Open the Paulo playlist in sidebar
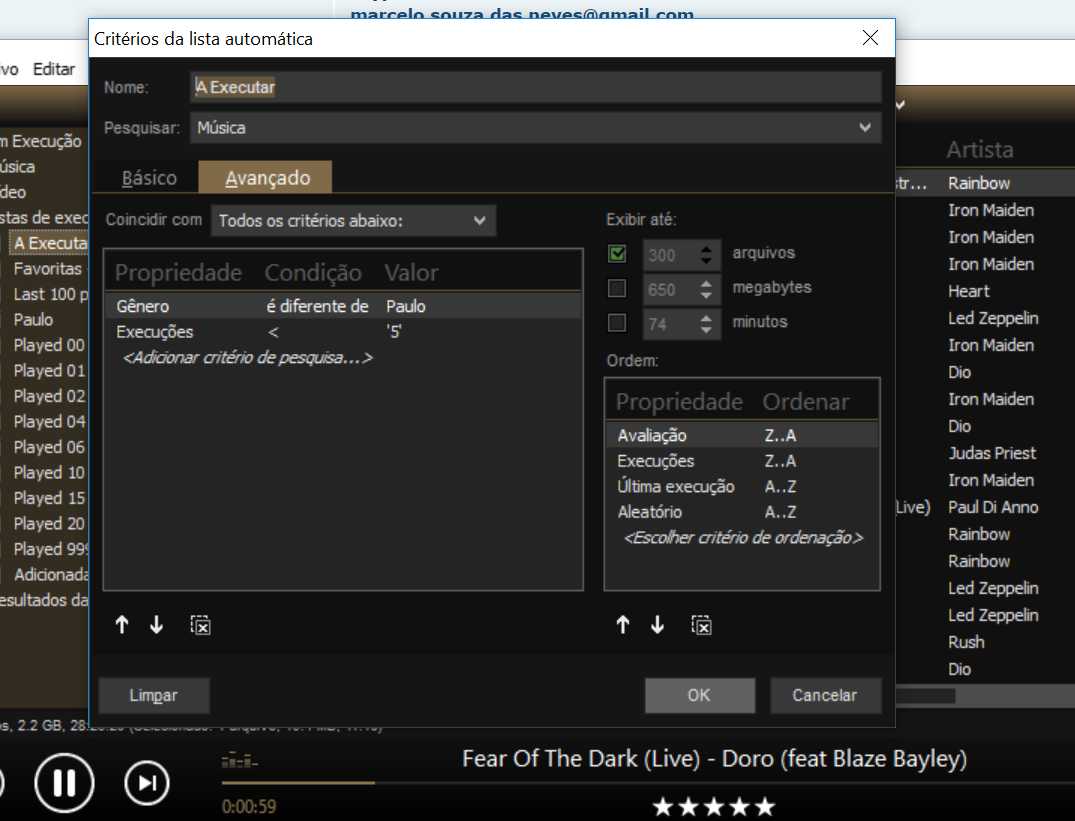The height and width of the screenshot is (821, 1075). [33, 319]
